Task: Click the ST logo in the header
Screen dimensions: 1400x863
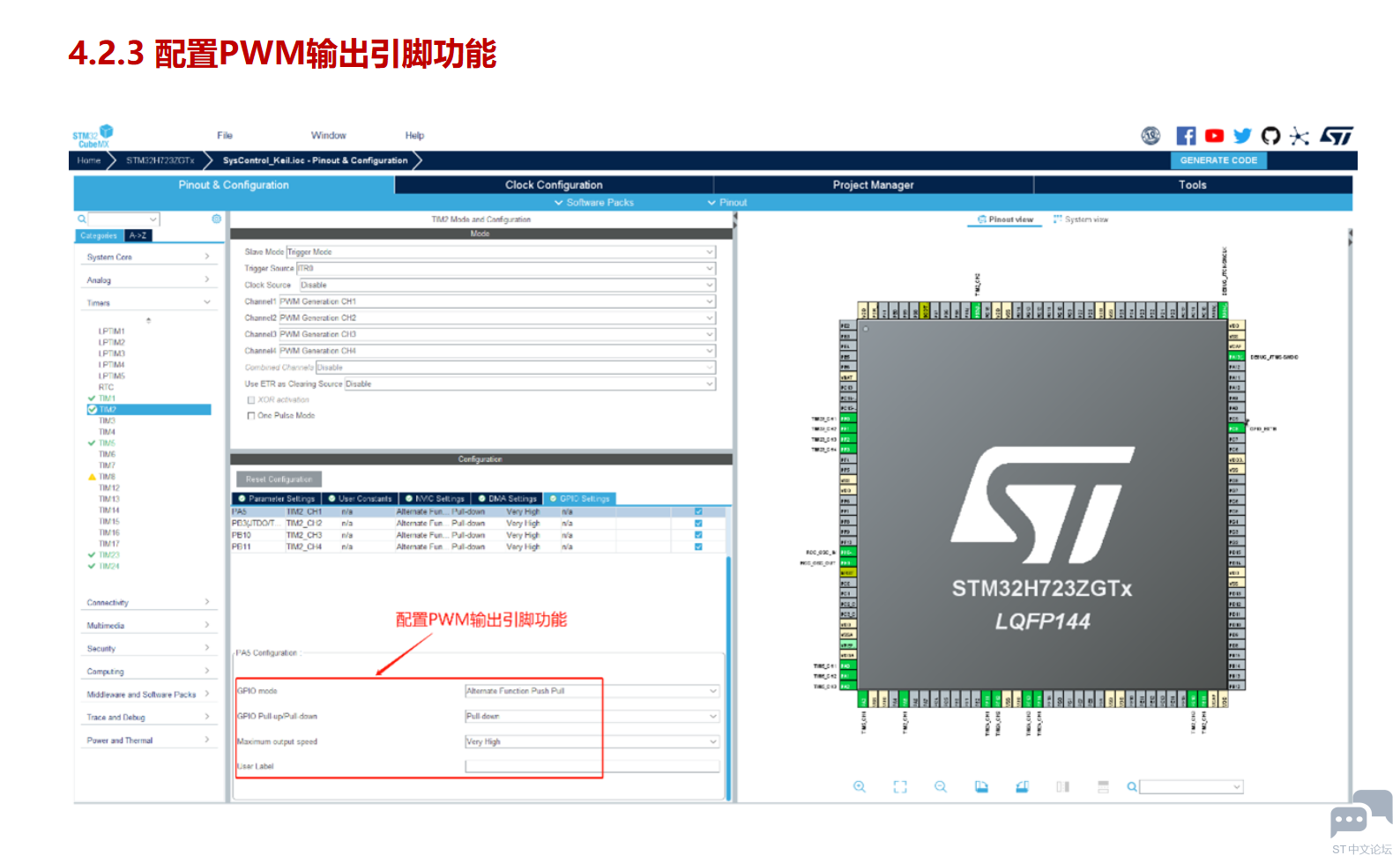Action: click(1337, 136)
